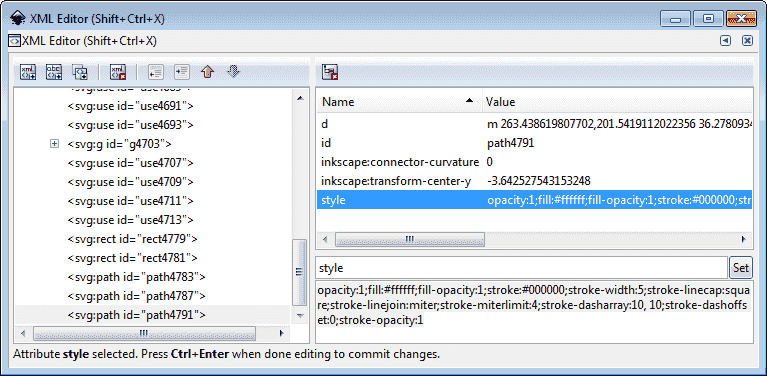767x376 pixels.
Task: Click the New element node icon
Action: pos(28,72)
